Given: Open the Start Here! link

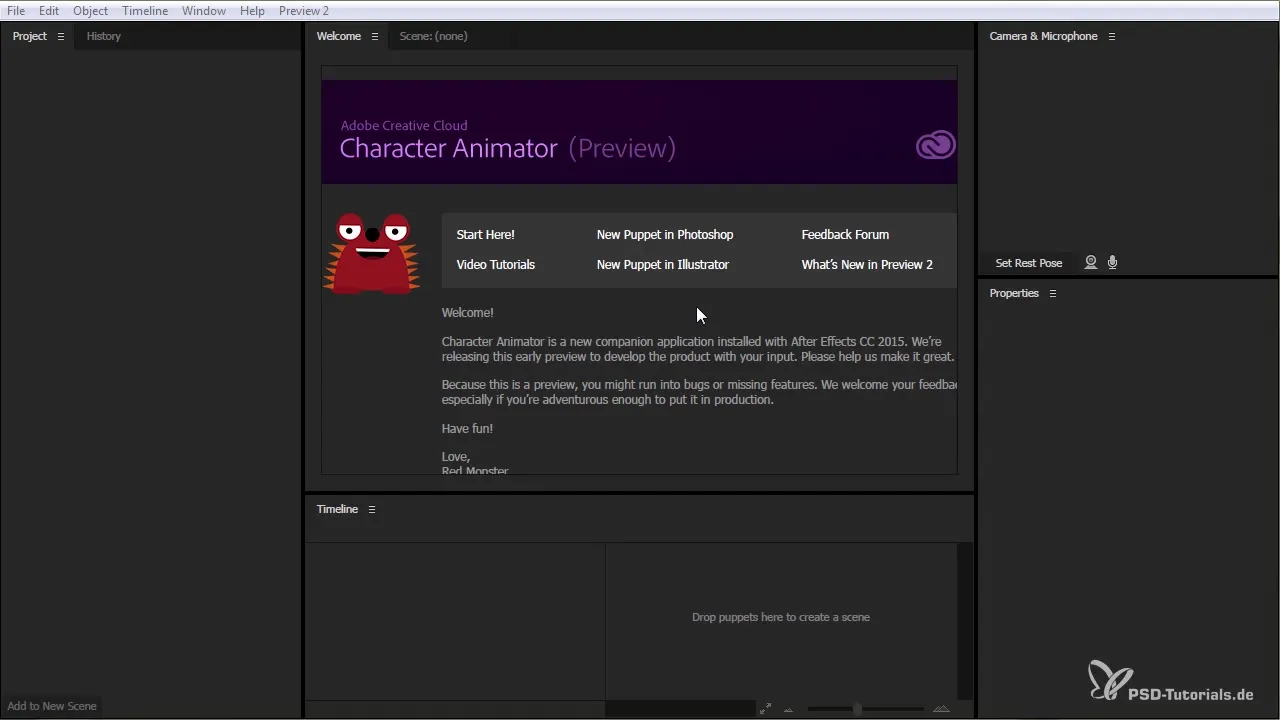Looking at the screenshot, I should click(x=486, y=235).
